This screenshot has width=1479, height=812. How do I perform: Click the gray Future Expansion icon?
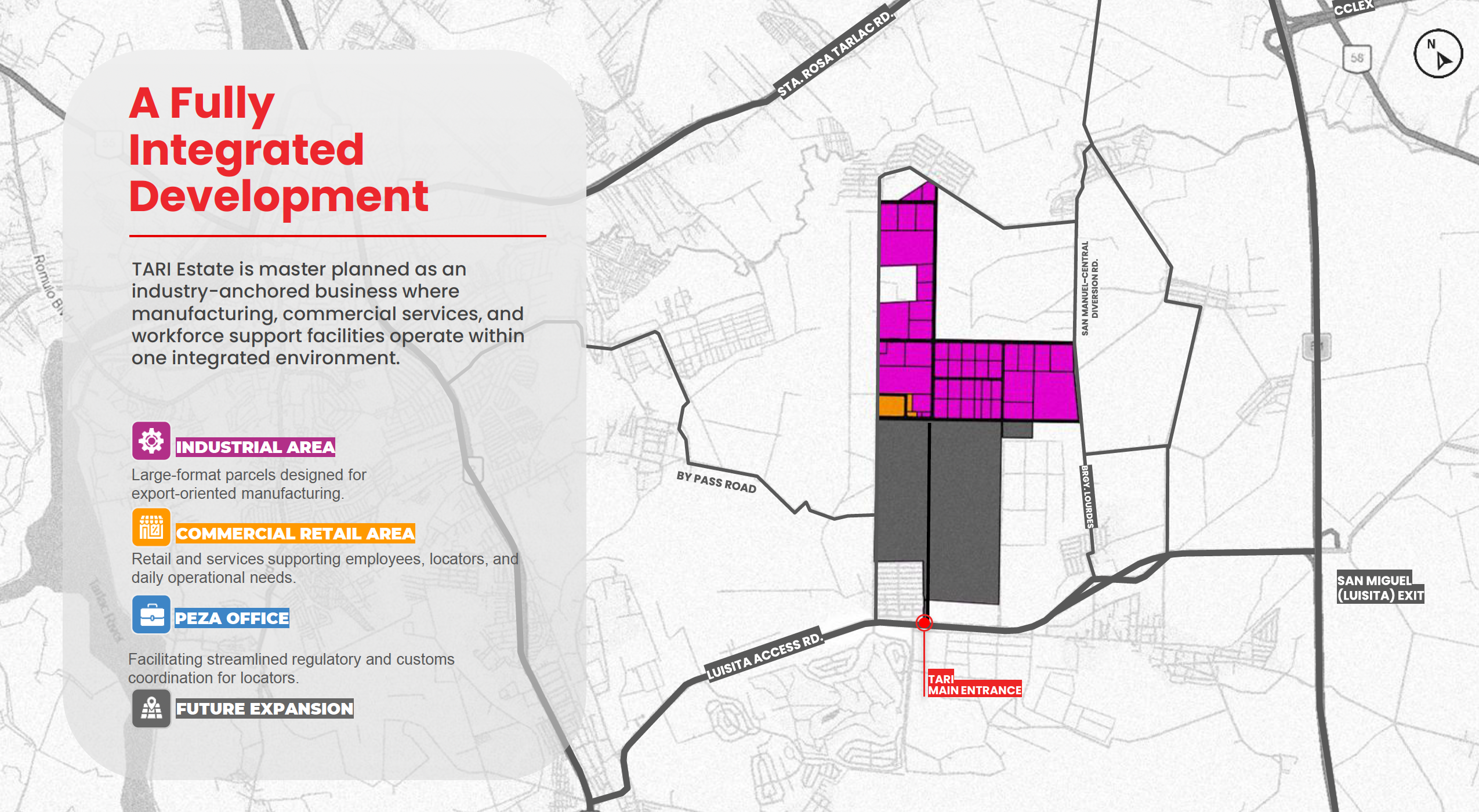coord(151,708)
